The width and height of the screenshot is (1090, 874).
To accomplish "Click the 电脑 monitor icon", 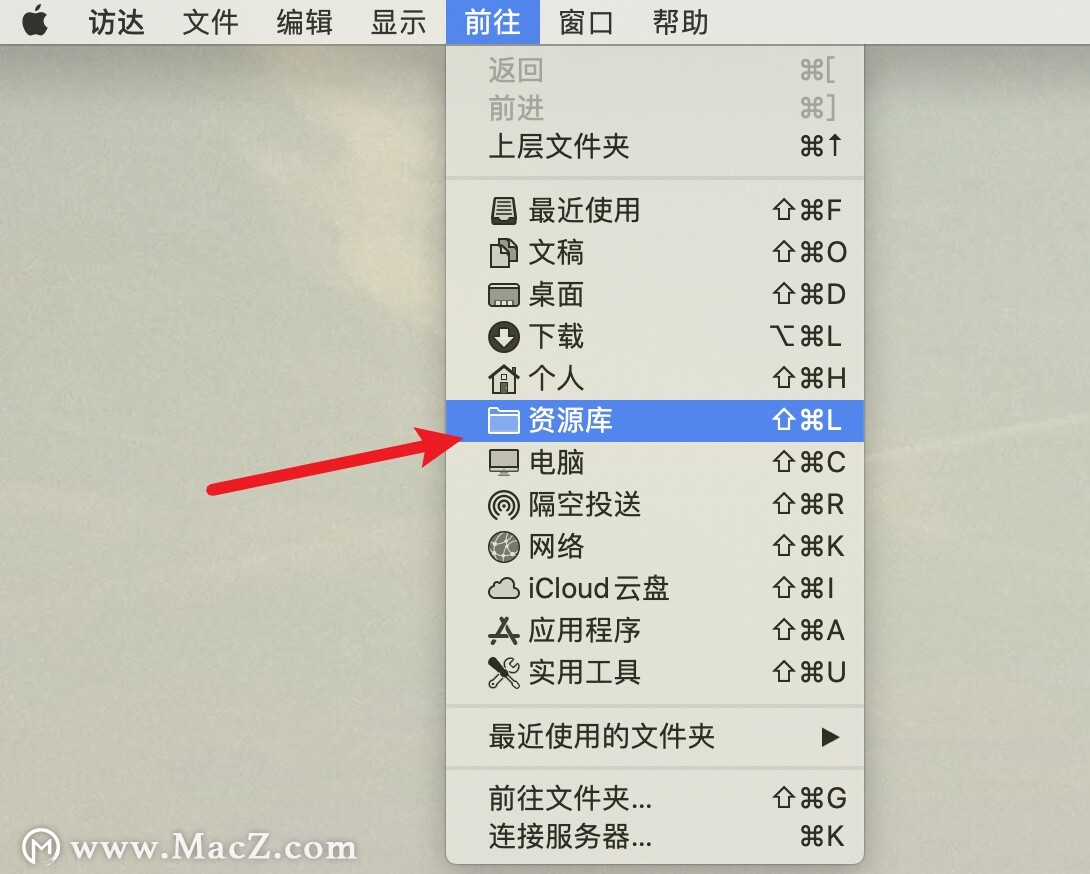I will pos(504,462).
